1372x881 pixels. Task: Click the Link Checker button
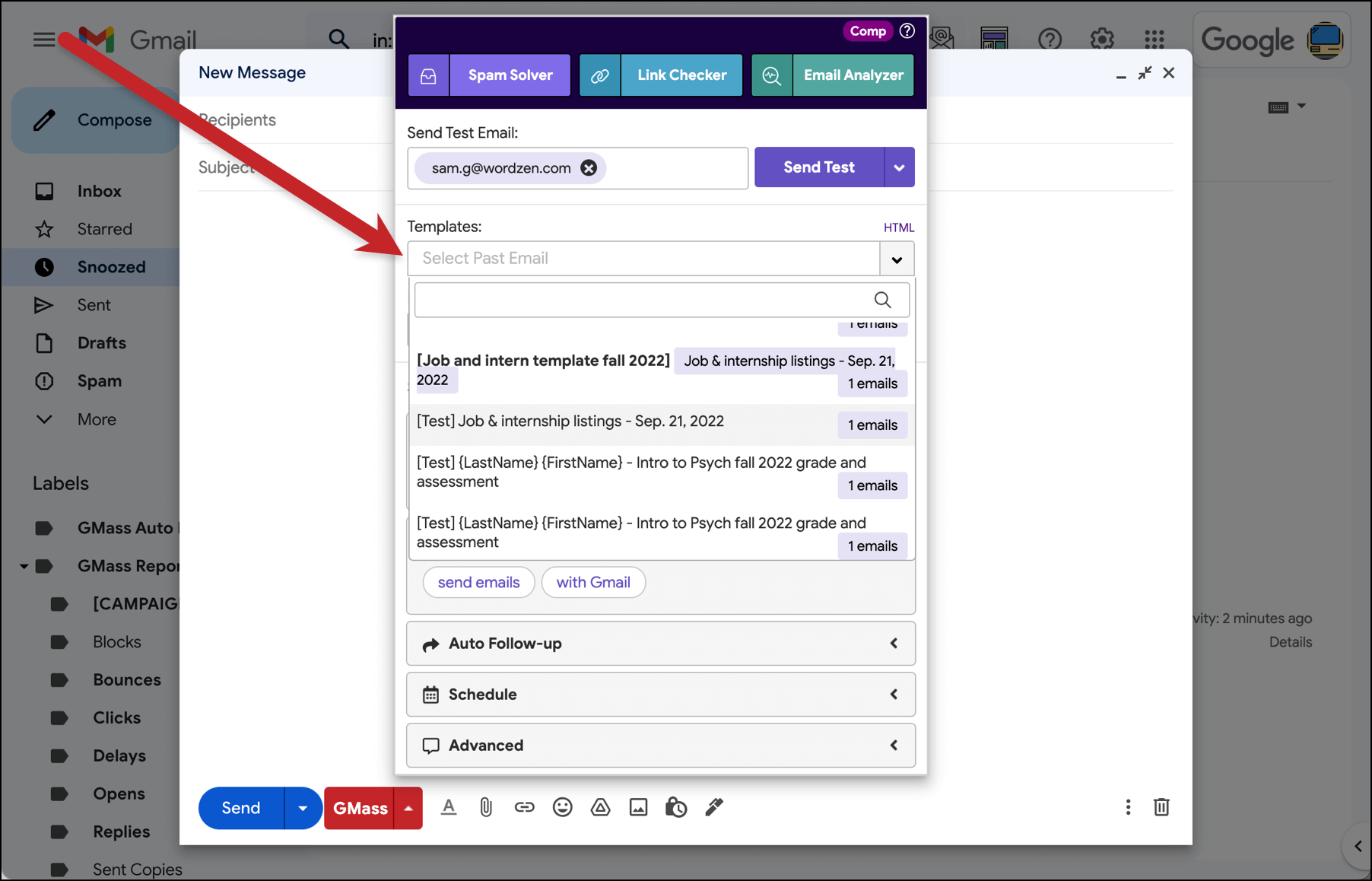[x=681, y=75]
